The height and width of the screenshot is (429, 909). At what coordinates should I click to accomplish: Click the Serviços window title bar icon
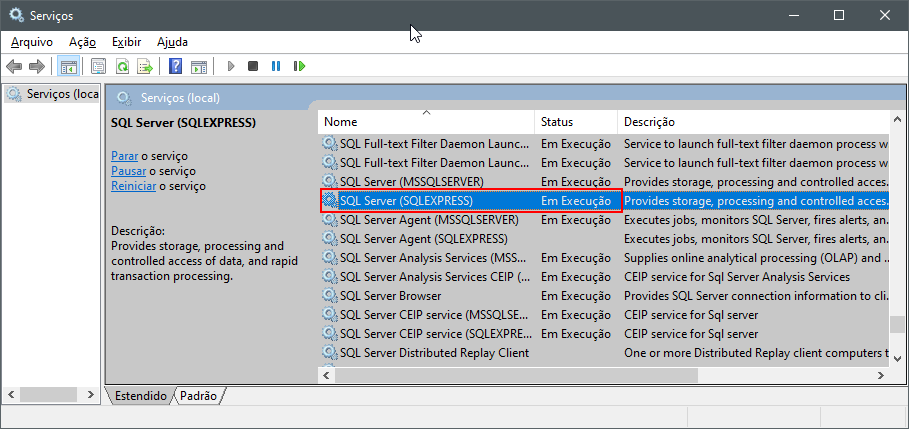pos(17,15)
